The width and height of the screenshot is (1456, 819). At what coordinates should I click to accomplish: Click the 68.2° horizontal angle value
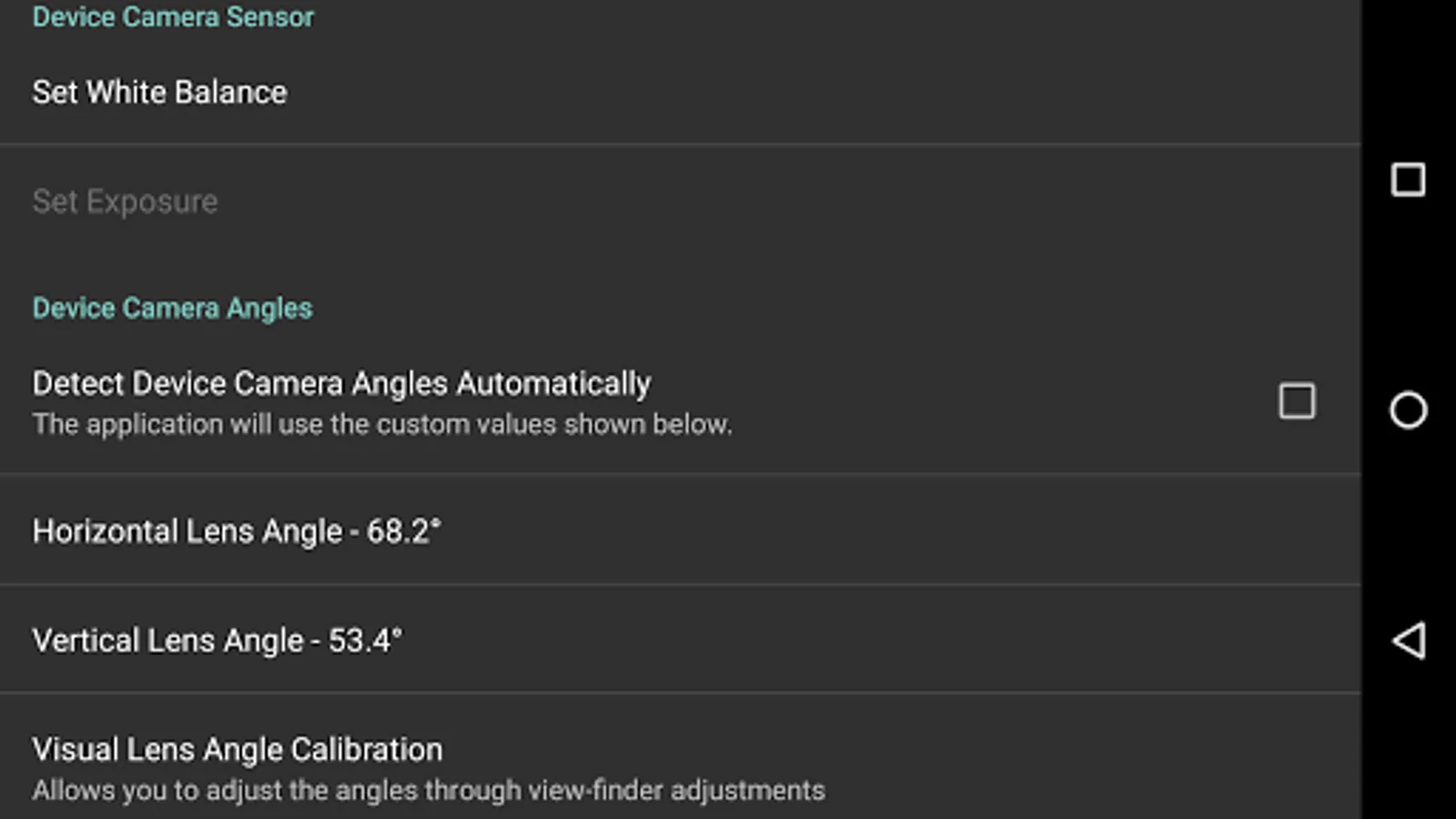pyautogui.click(x=403, y=531)
